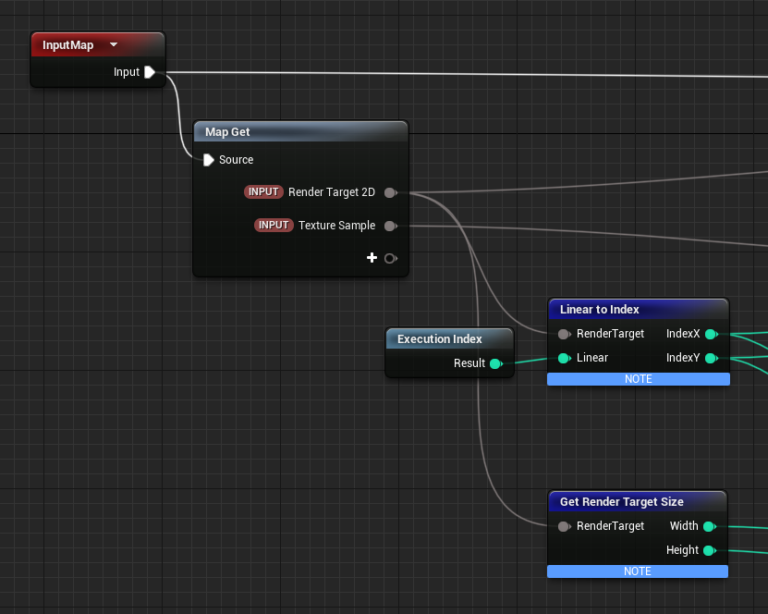The width and height of the screenshot is (768, 614).
Task: Select the InputMap node title
Action: 68,45
